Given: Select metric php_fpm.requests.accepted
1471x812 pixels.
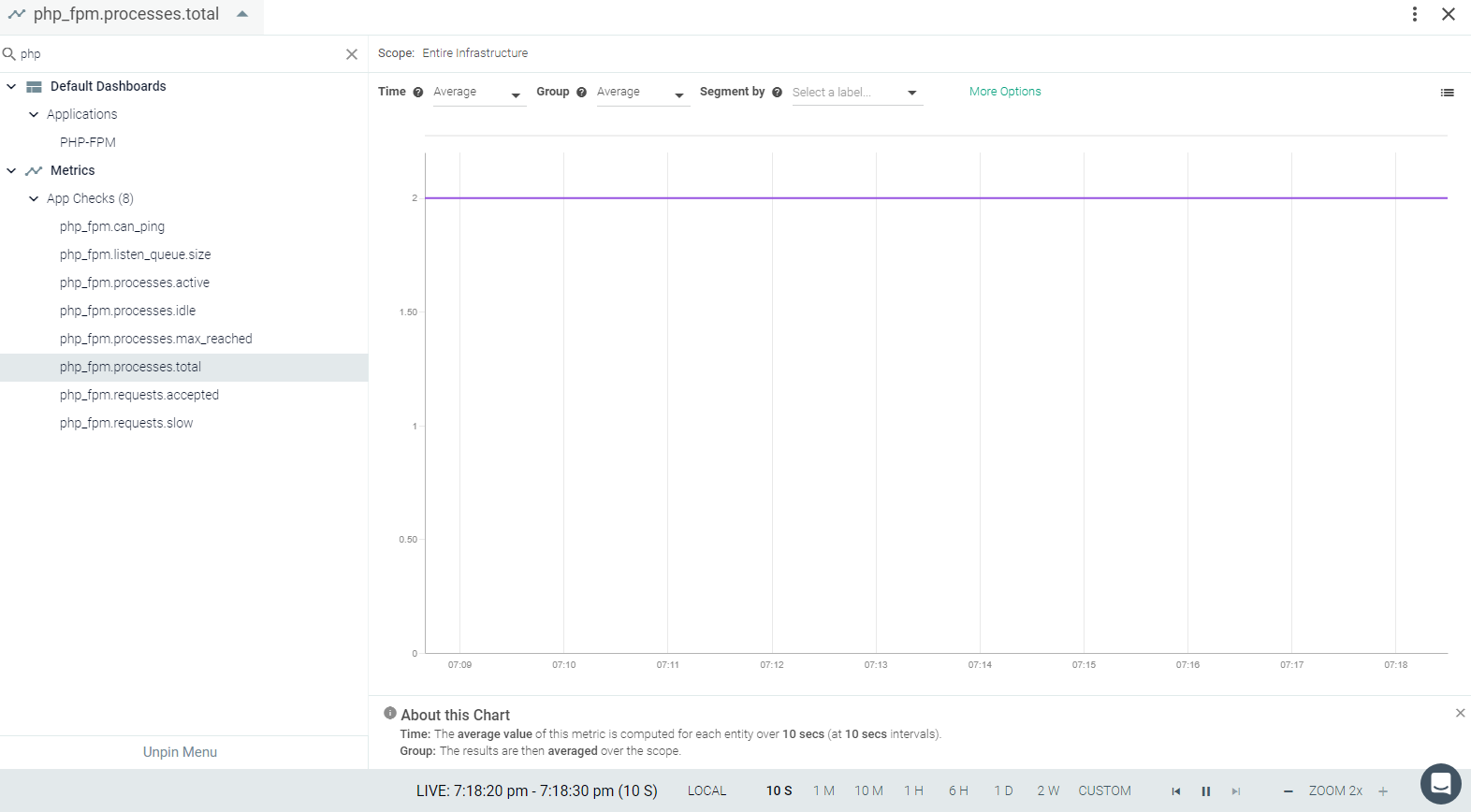Looking at the screenshot, I should pos(139,395).
